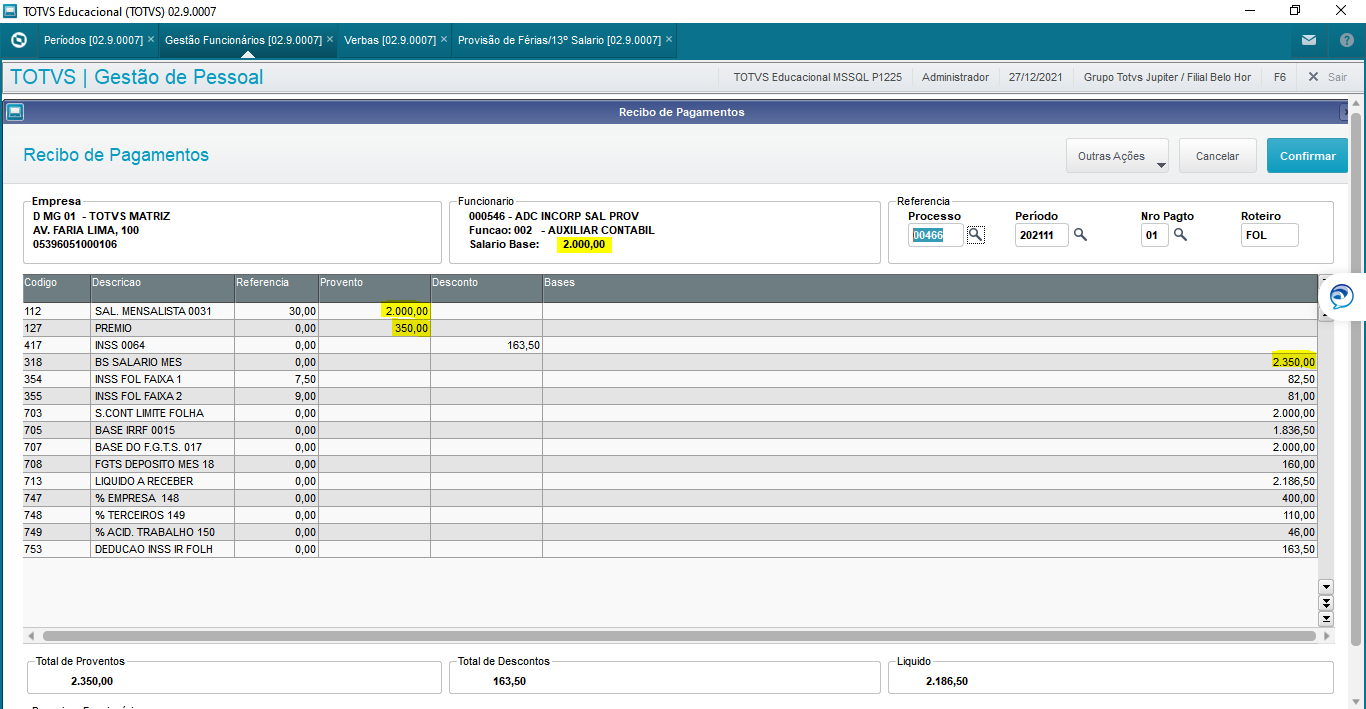
Task: Select the INSS FOL FAIXA 1 row
Action: (670, 379)
